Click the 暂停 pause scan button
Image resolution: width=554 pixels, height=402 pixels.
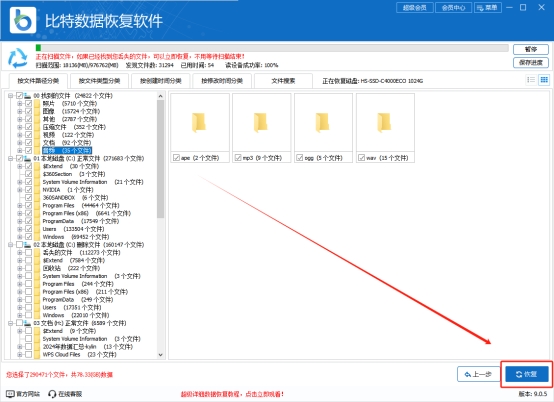tap(531, 49)
